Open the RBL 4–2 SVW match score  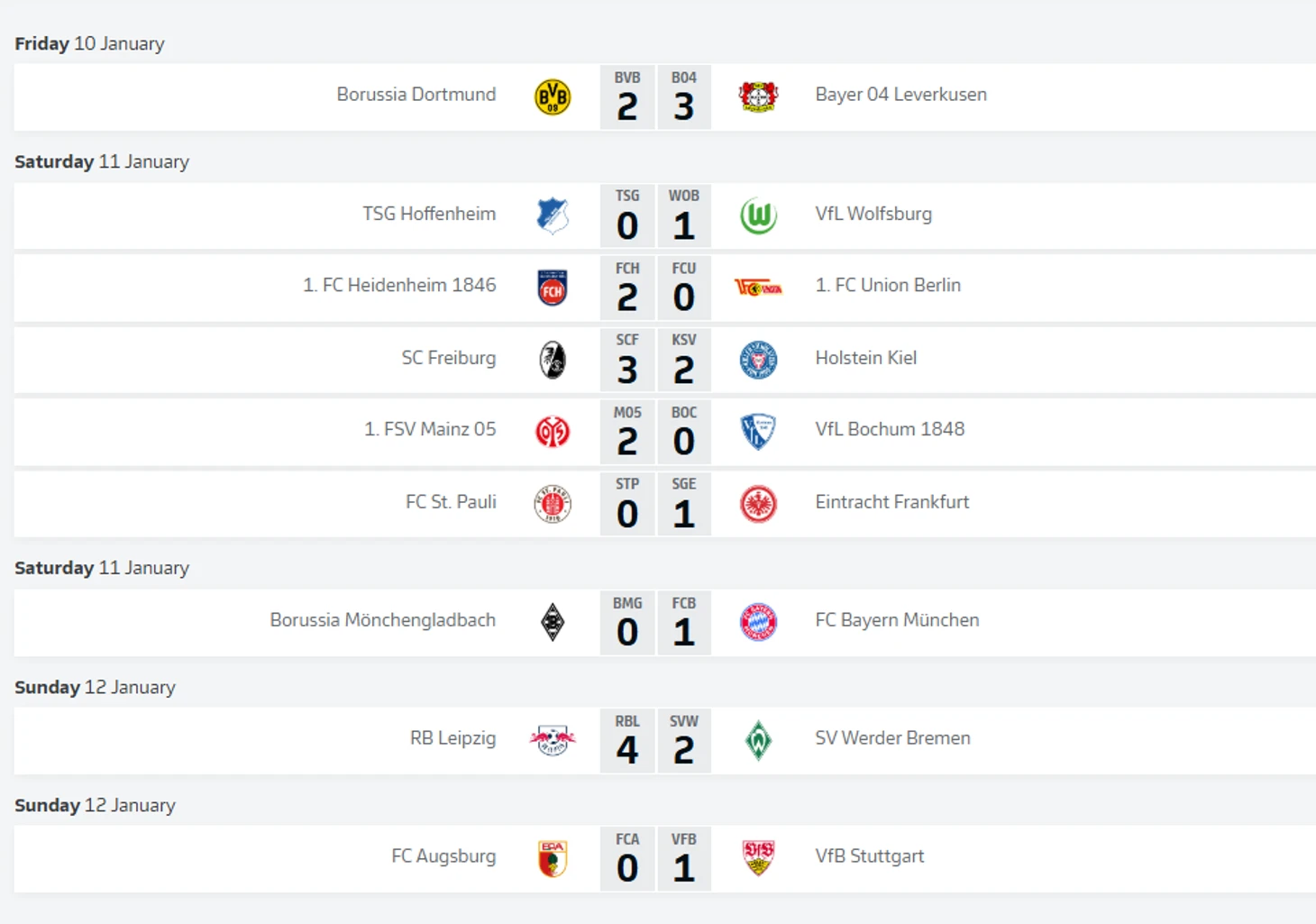tap(655, 740)
